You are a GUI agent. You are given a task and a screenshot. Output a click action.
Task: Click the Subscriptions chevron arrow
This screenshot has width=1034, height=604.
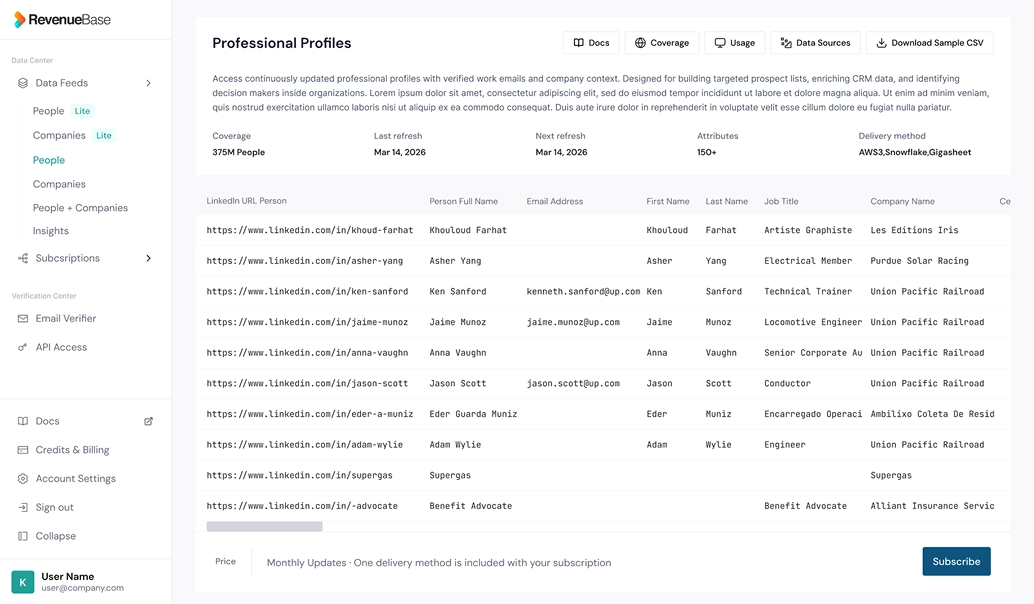(x=148, y=258)
